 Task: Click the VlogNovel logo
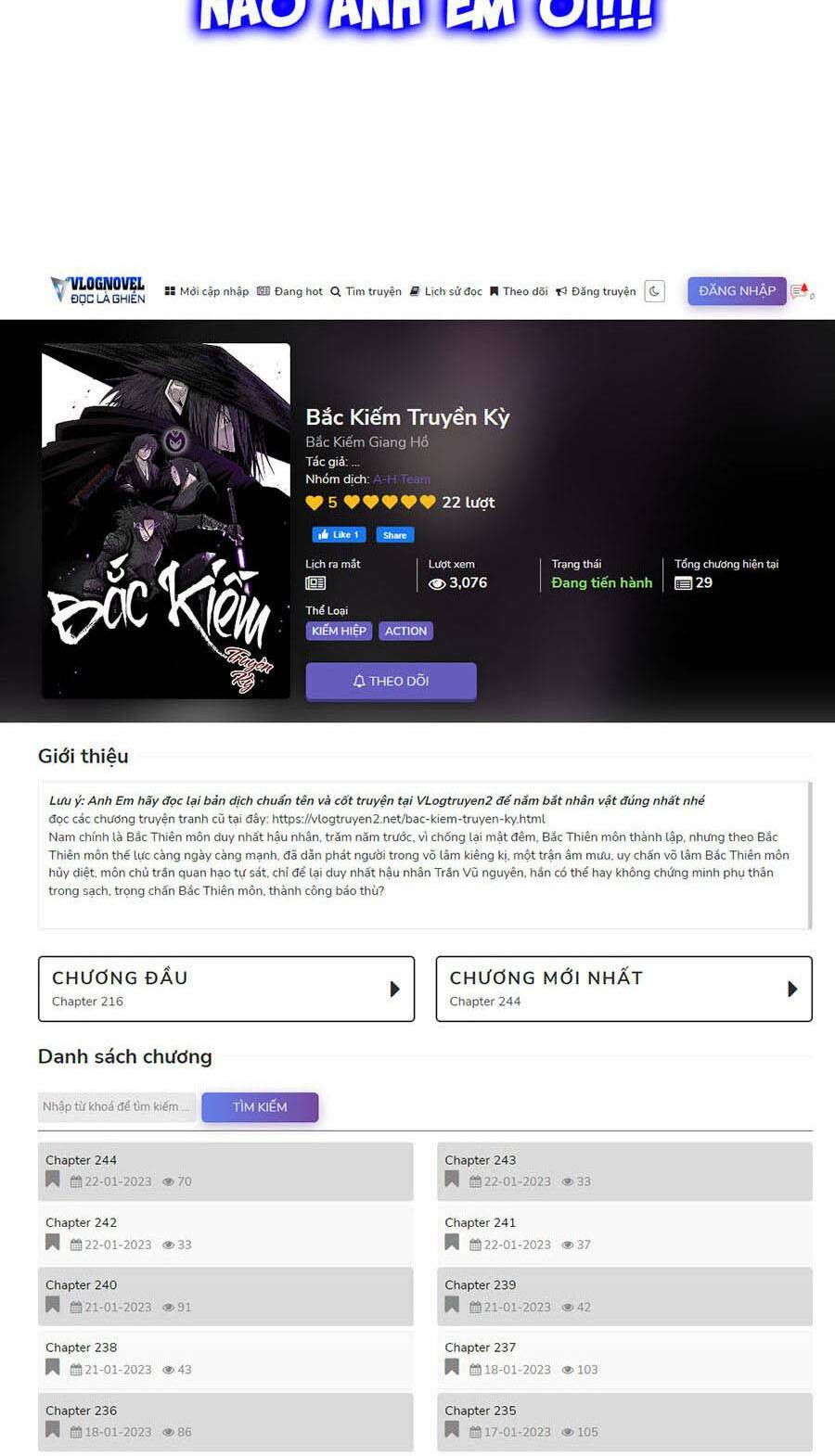point(98,290)
